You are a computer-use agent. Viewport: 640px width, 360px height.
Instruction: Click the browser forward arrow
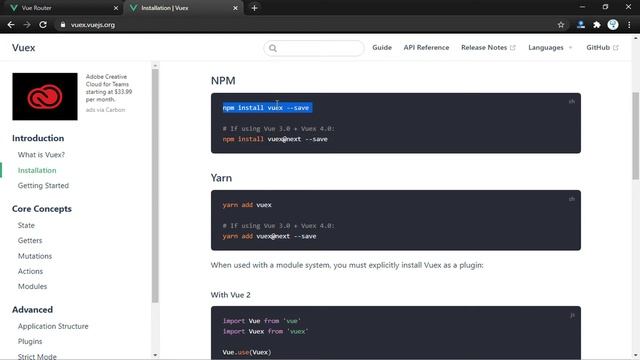coord(27,25)
